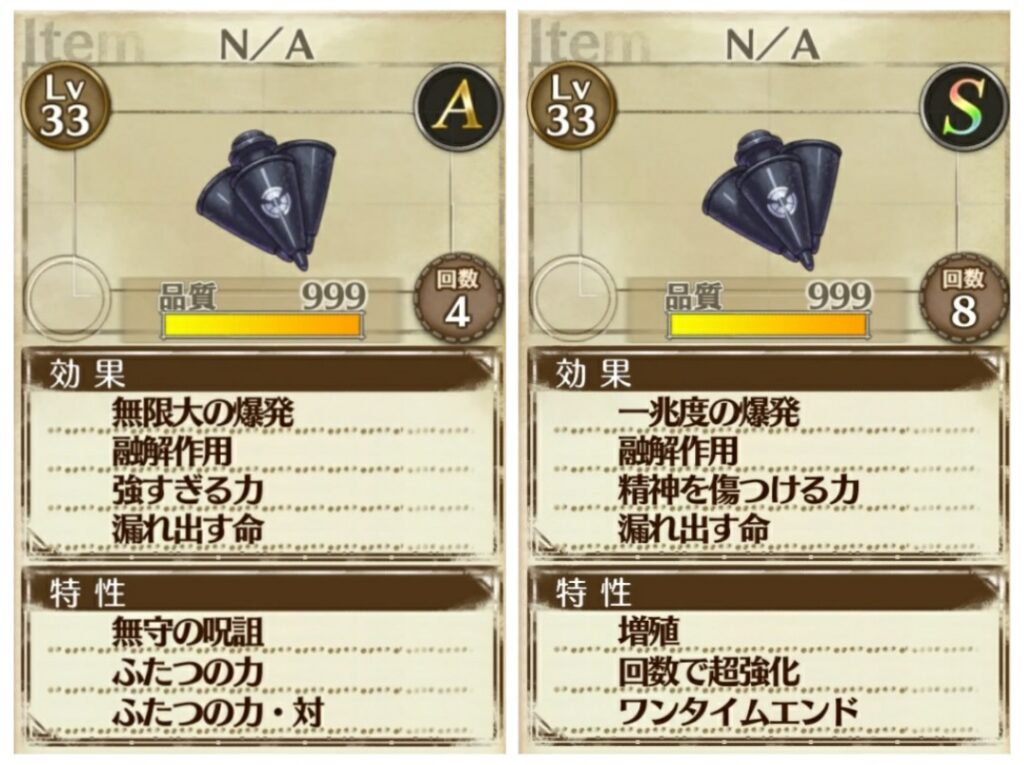The height and width of the screenshot is (765, 1024).
Task: Click the 回数 4 use-count badge
Action: click(458, 299)
